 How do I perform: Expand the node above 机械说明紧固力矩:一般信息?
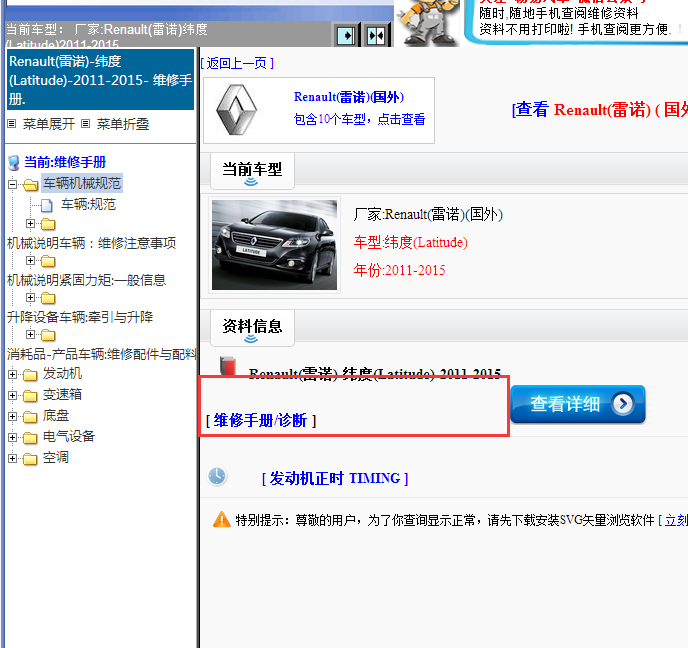30,261
